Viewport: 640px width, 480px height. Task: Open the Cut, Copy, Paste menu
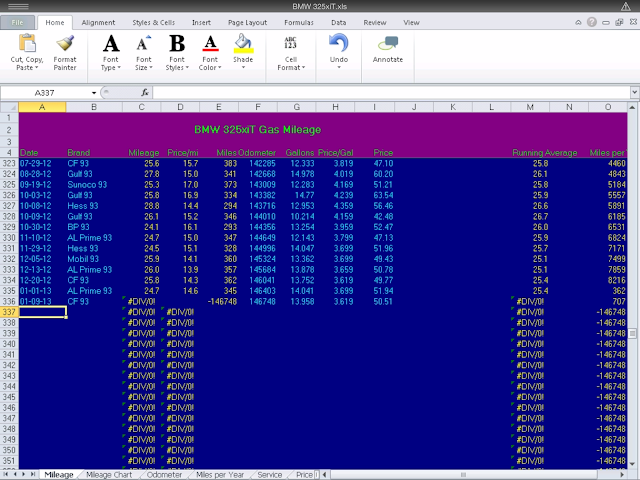(27, 52)
